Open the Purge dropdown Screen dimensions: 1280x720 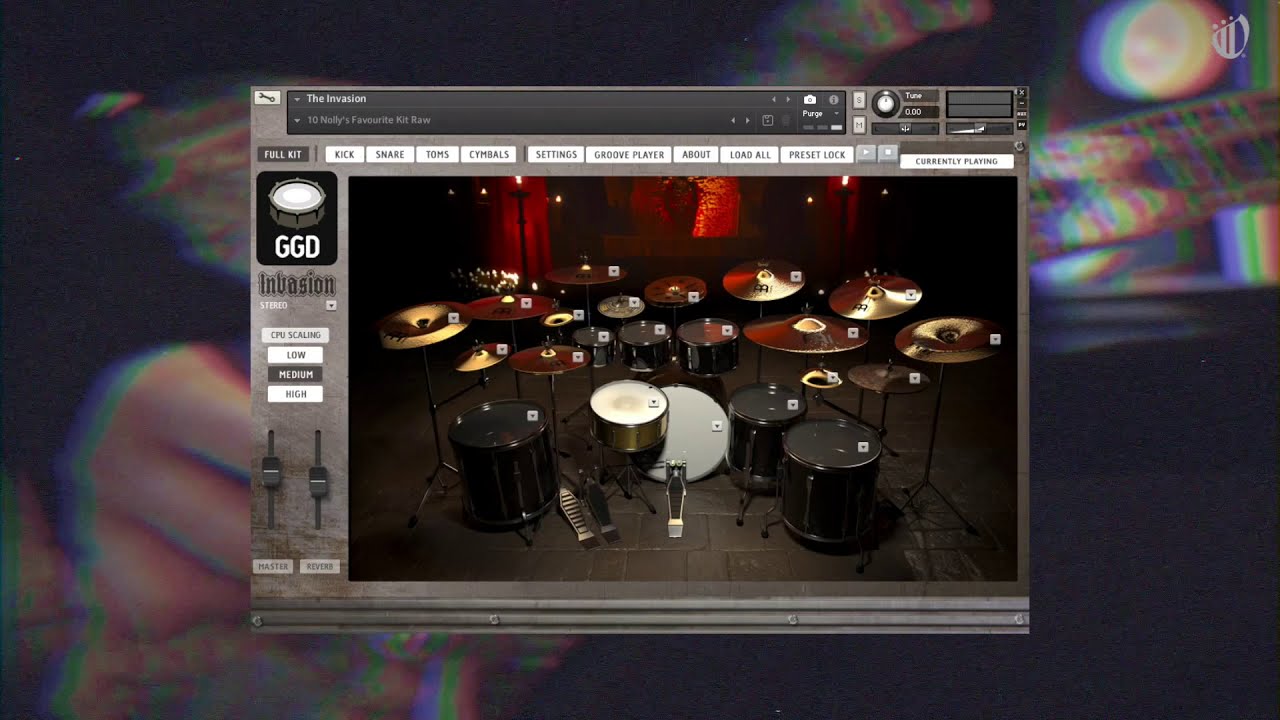click(820, 113)
